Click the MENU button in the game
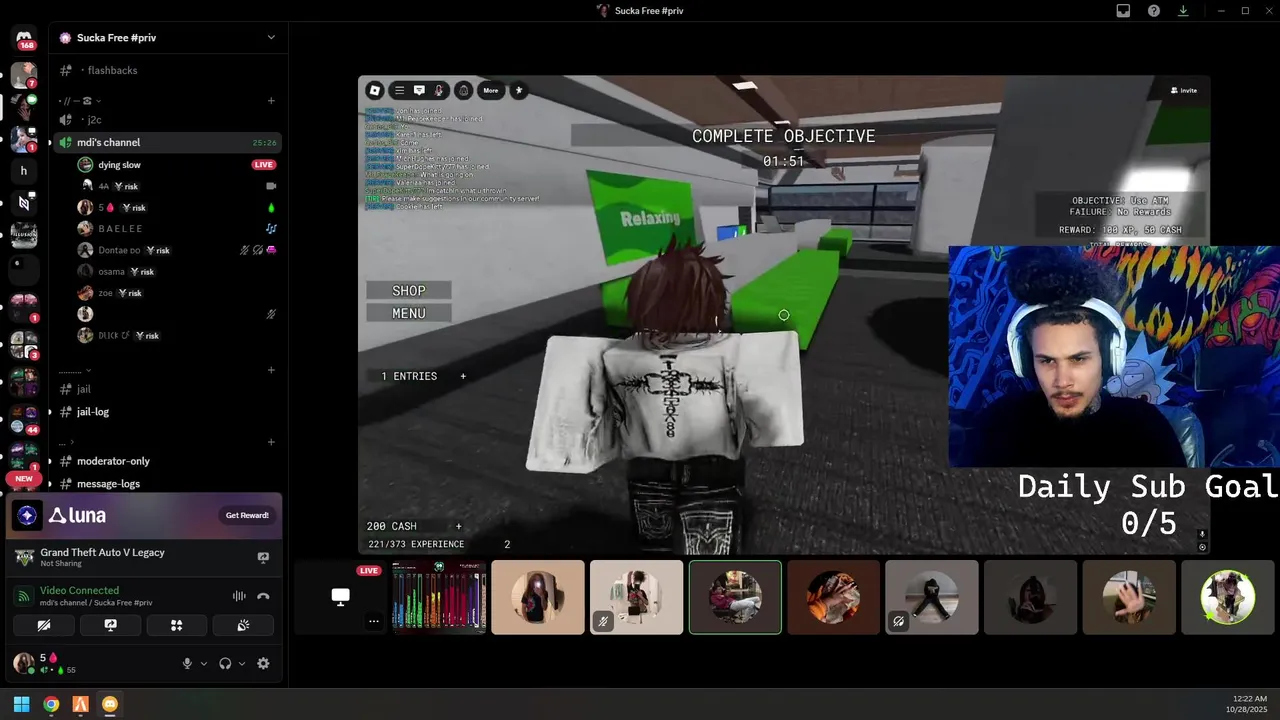The image size is (1280, 720). (x=408, y=314)
